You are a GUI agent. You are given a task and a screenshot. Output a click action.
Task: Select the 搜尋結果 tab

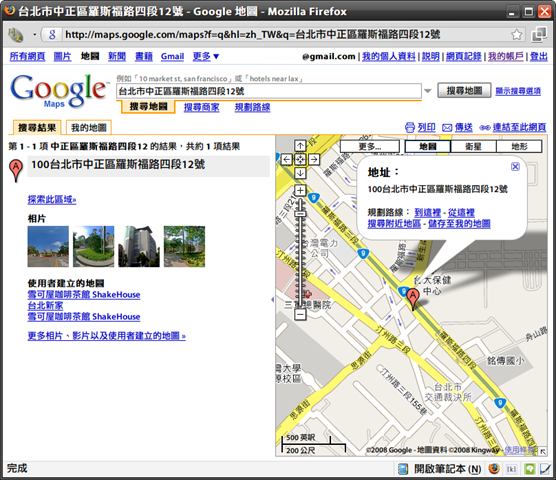[37, 128]
